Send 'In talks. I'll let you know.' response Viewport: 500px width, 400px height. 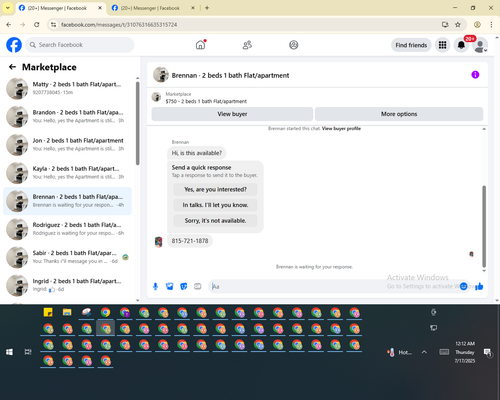click(215, 205)
